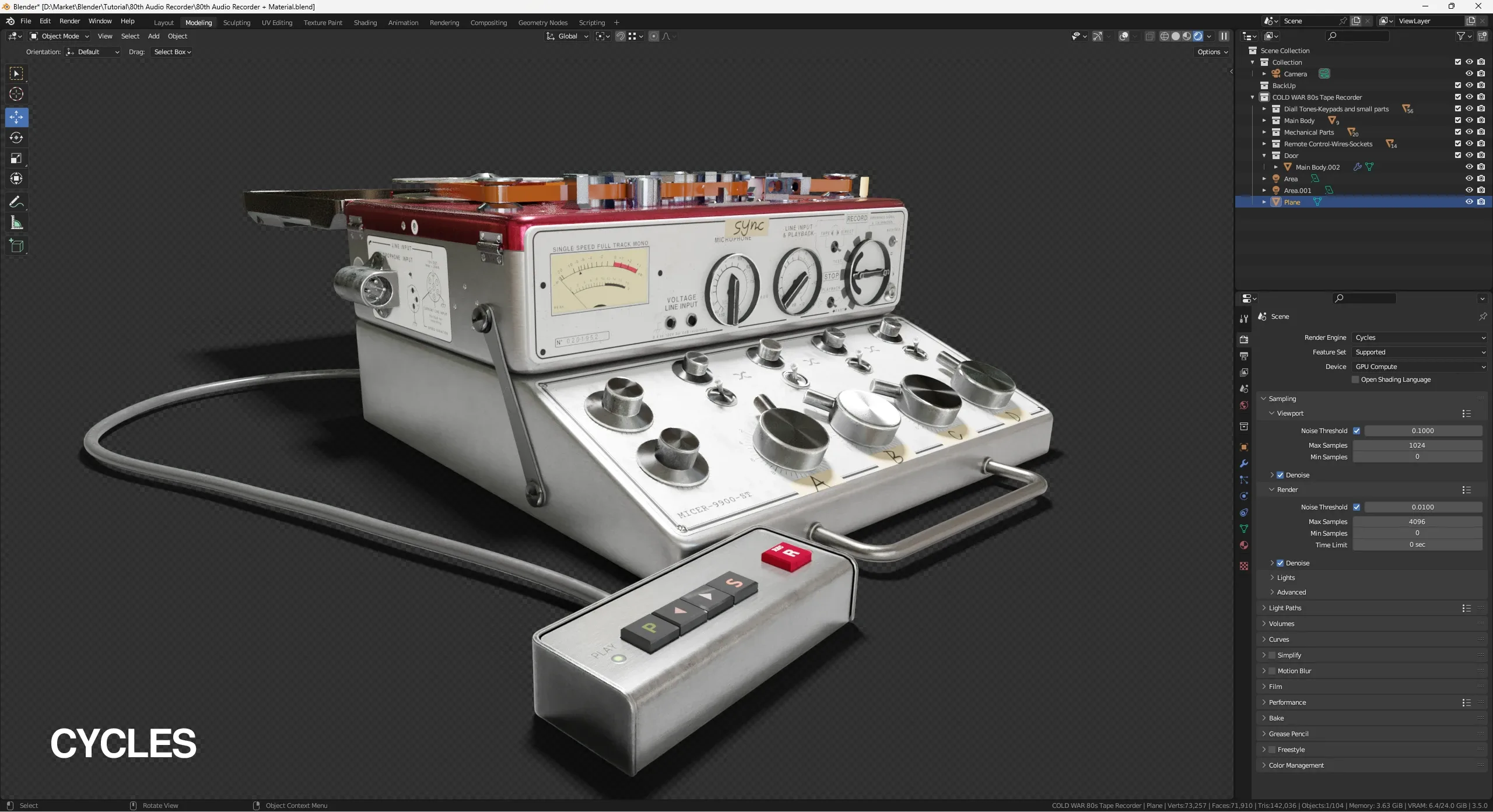This screenshot has width=1493, height=812.
Task: Activate the Scale tool
Action: [16, 157]
